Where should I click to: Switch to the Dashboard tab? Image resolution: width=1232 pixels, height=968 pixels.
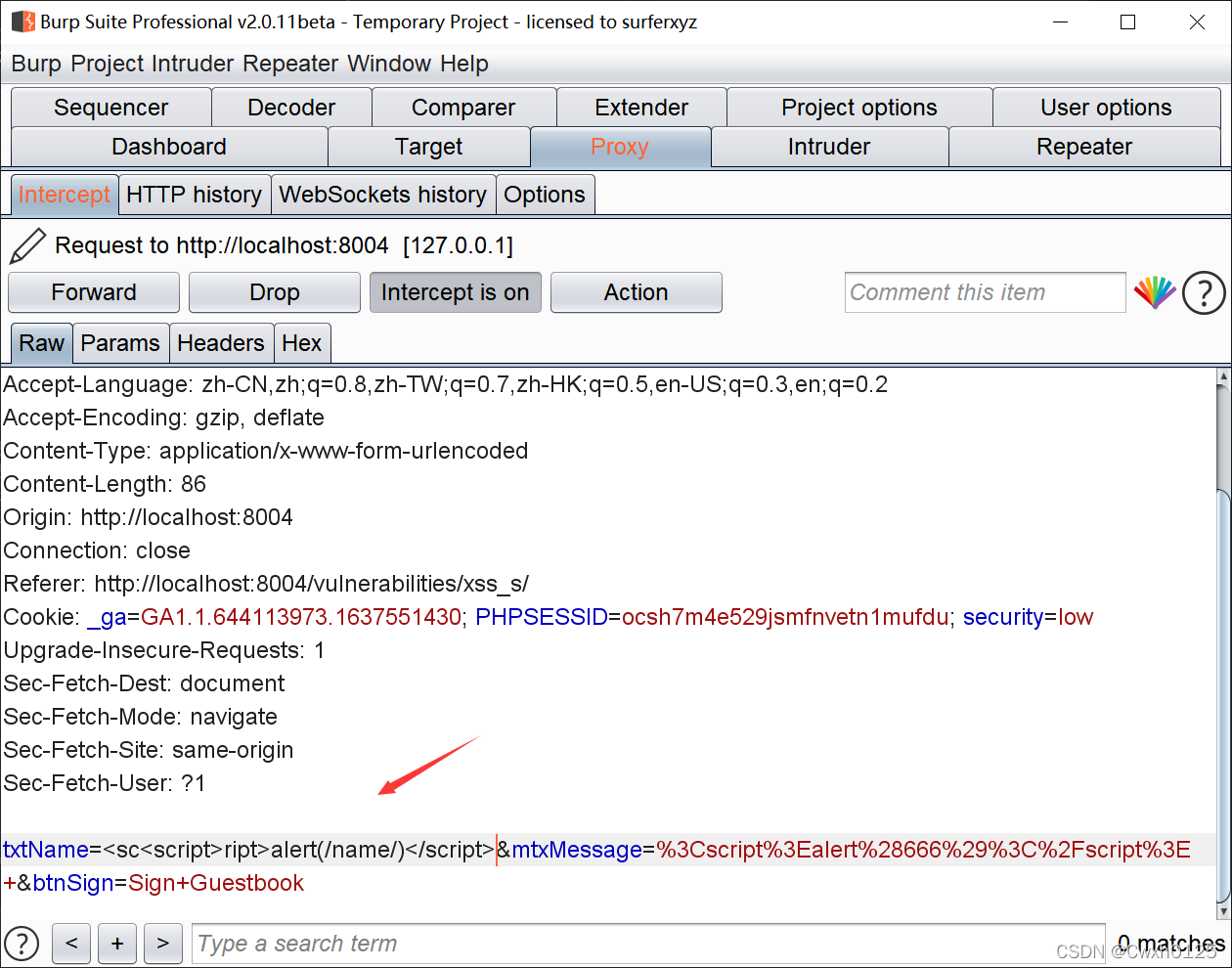click(x=169, y=147)
